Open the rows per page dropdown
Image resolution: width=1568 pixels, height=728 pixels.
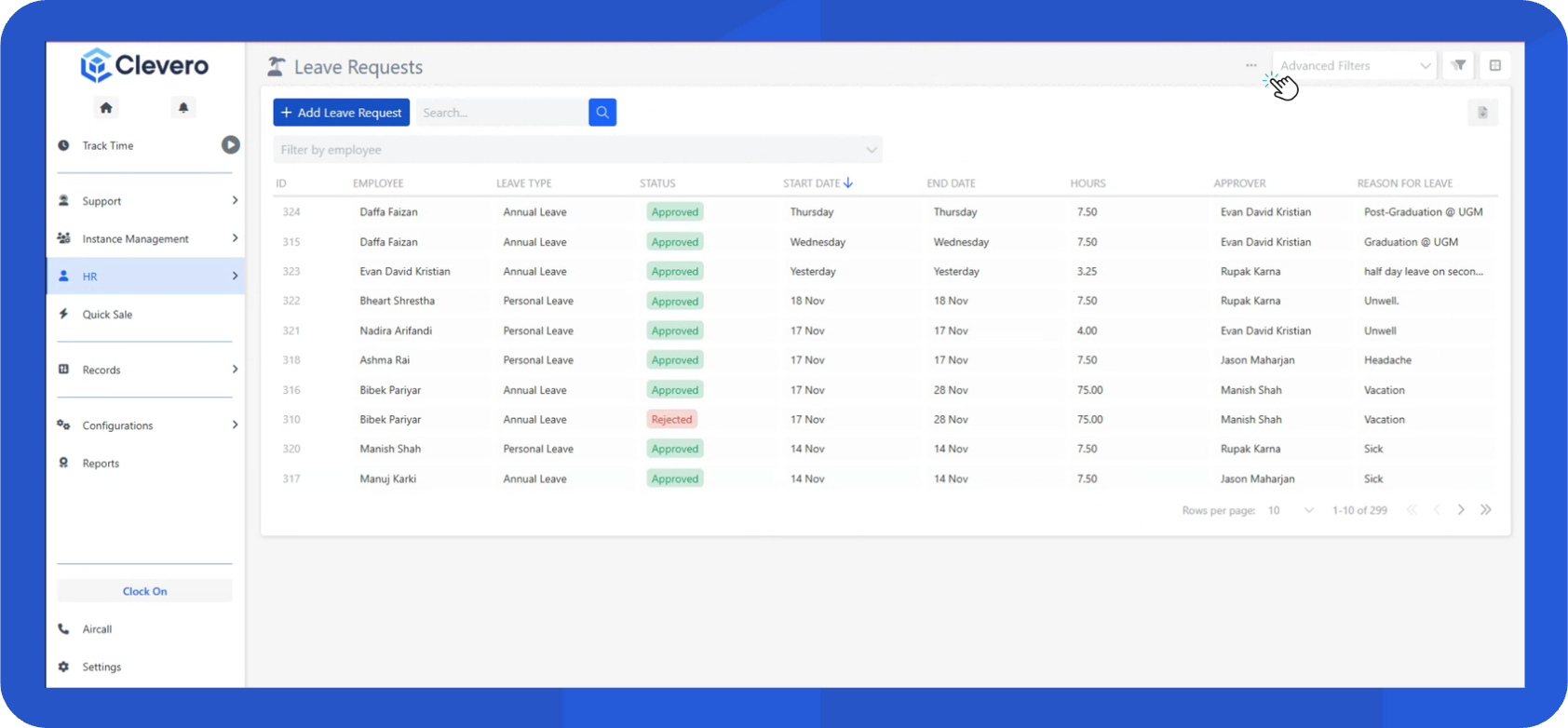(x=1290, y=510)
